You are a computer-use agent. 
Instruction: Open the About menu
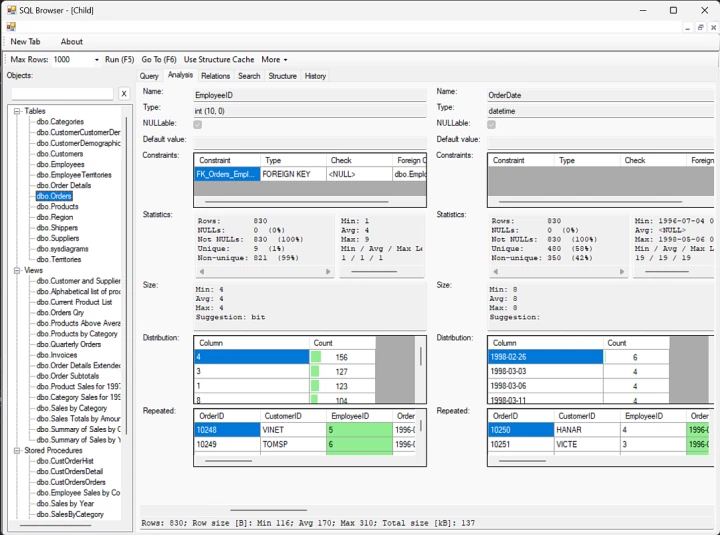(72, 42)
